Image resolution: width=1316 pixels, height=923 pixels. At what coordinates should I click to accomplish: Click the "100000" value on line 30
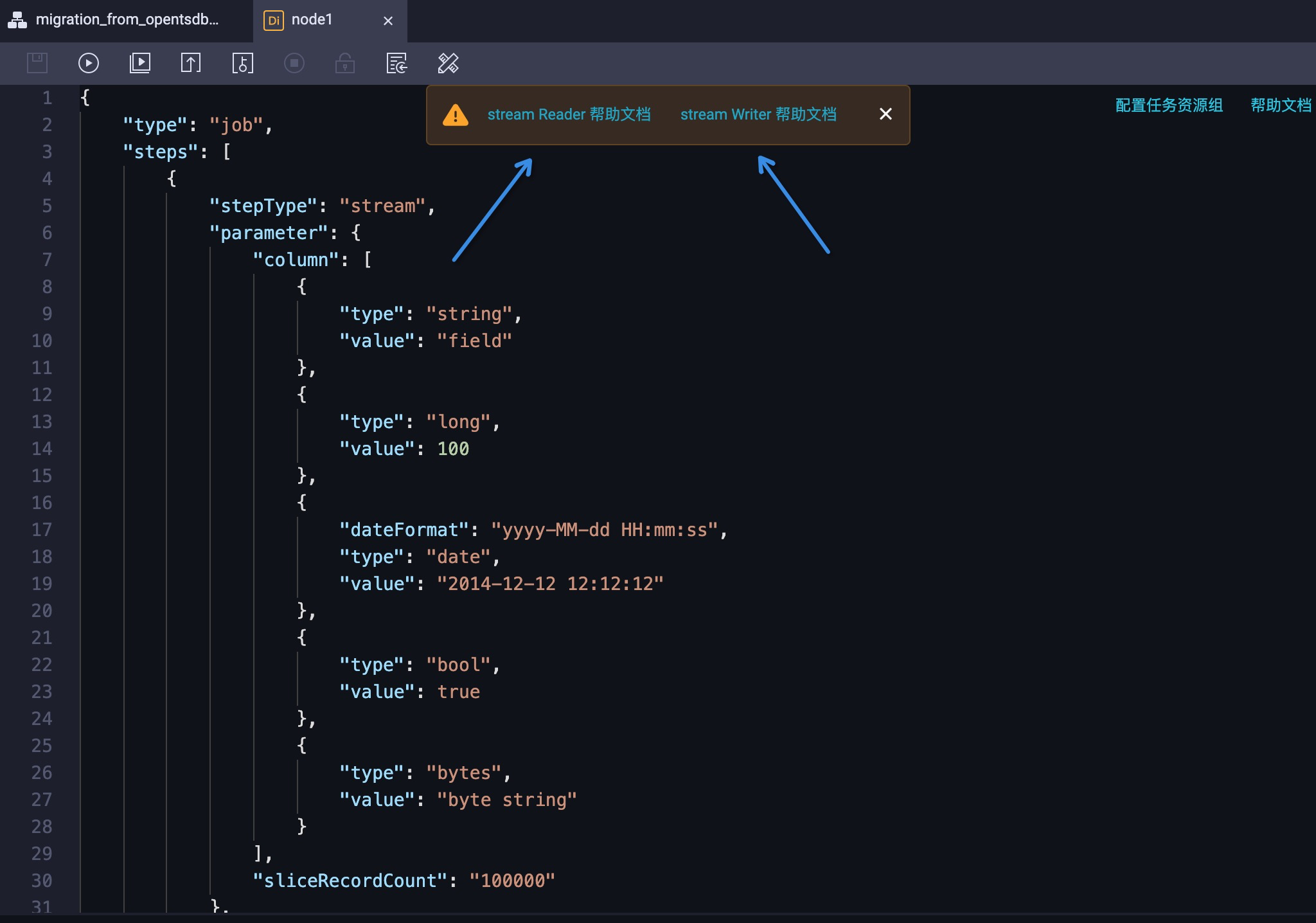(512, 881)
